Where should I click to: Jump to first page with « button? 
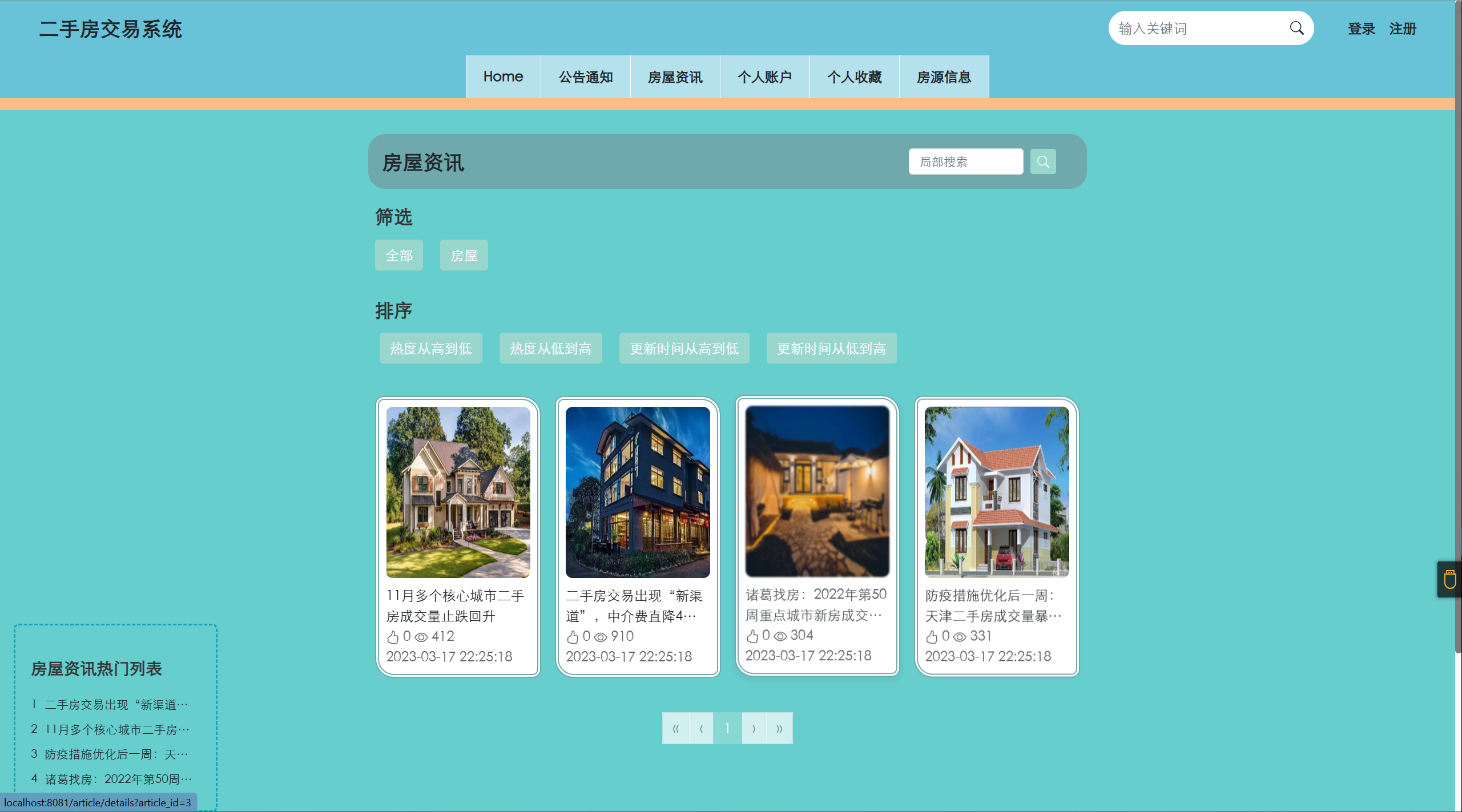tap(675, 729)
